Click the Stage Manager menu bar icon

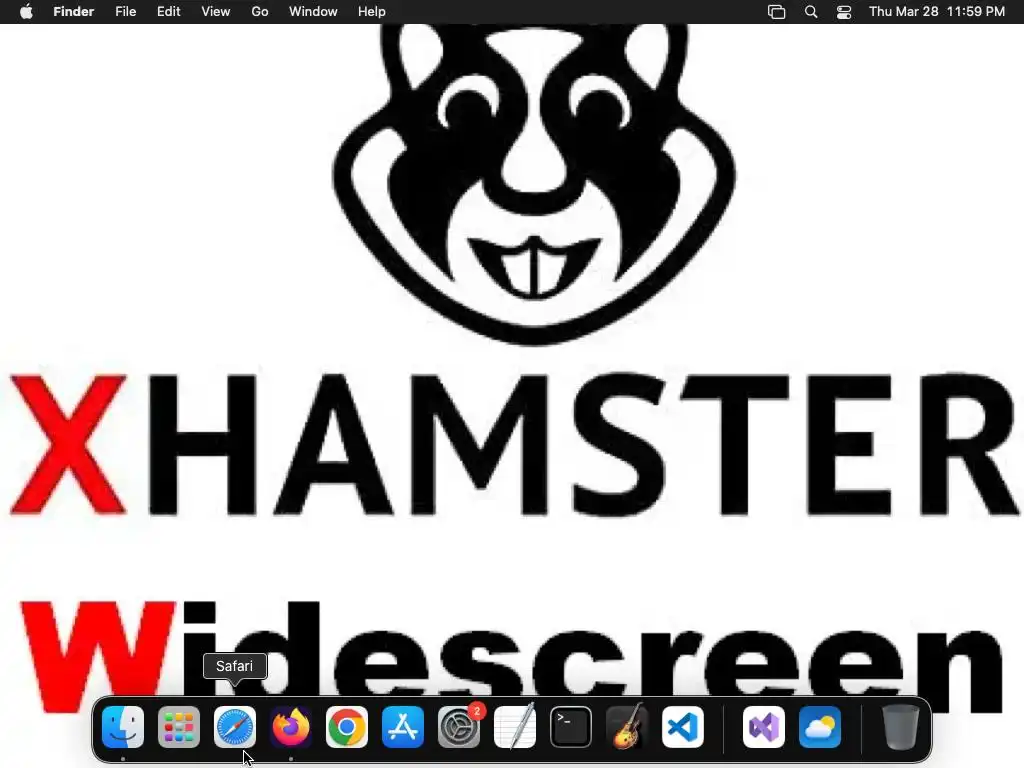[776, 12]
